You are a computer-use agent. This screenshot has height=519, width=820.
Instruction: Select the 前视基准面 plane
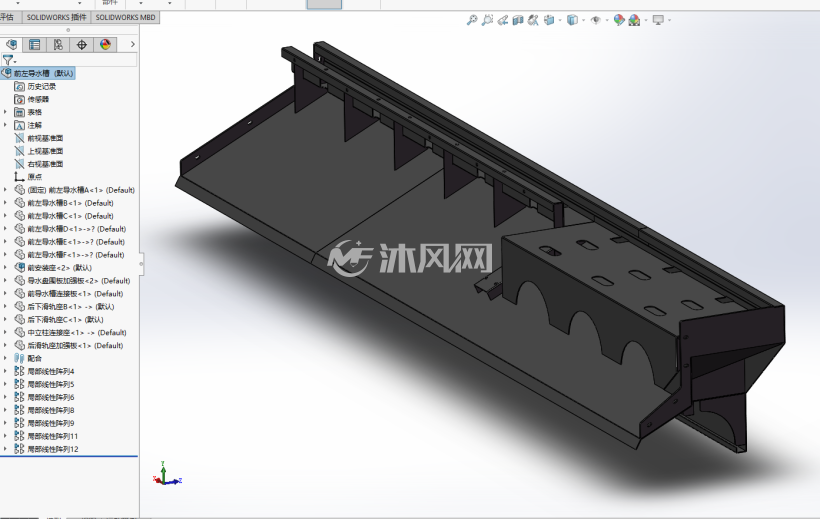coord(39,138)
